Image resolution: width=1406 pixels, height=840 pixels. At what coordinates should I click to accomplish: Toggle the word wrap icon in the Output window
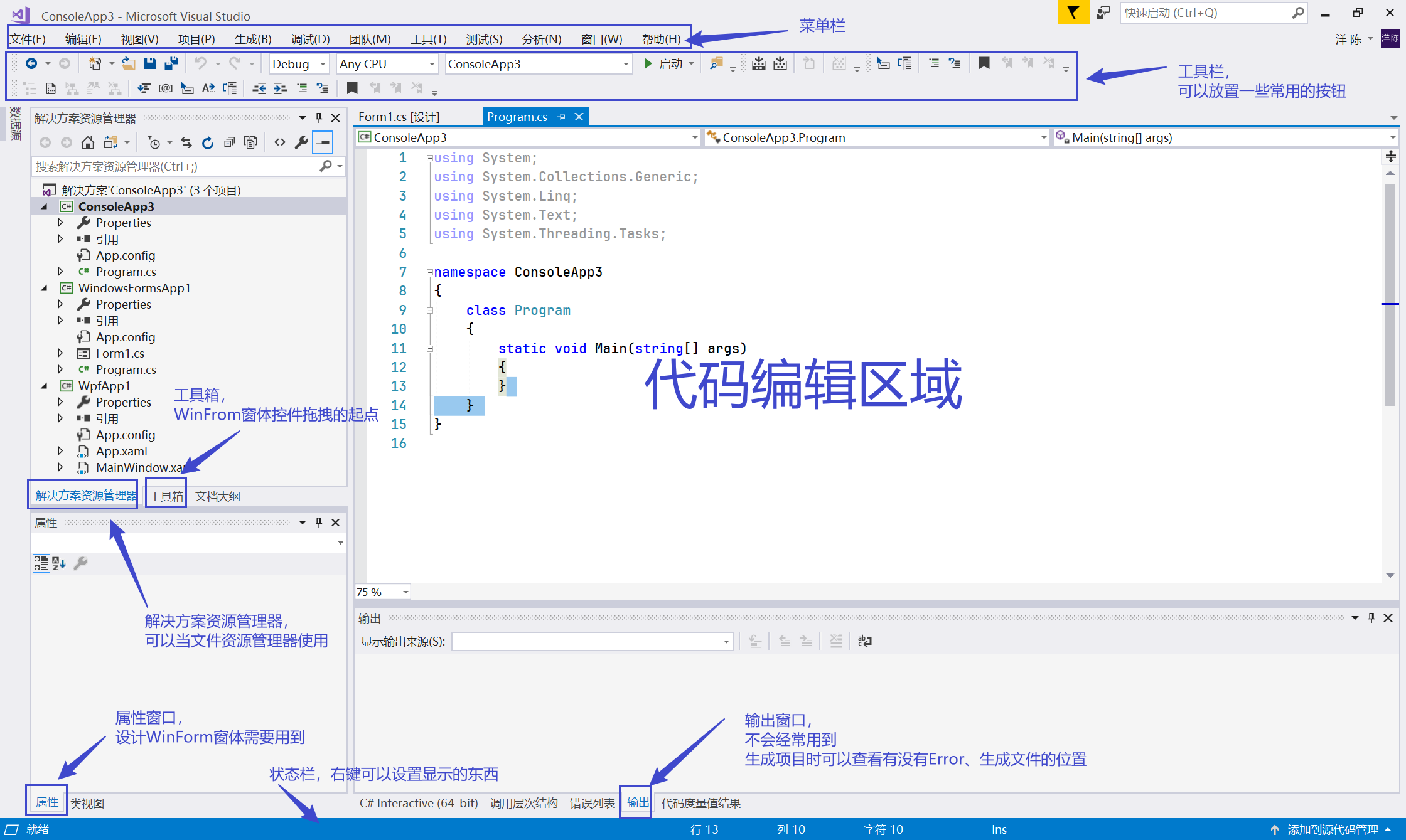[x=864, y=641]
